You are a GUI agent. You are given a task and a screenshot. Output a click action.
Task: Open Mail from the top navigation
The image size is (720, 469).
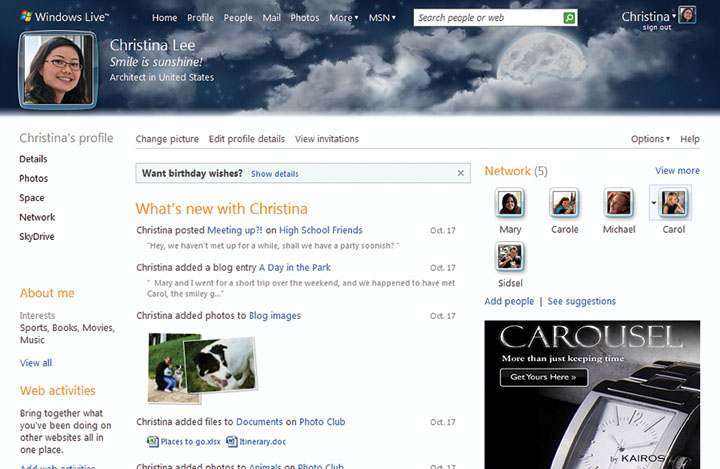tap(271, 18)
